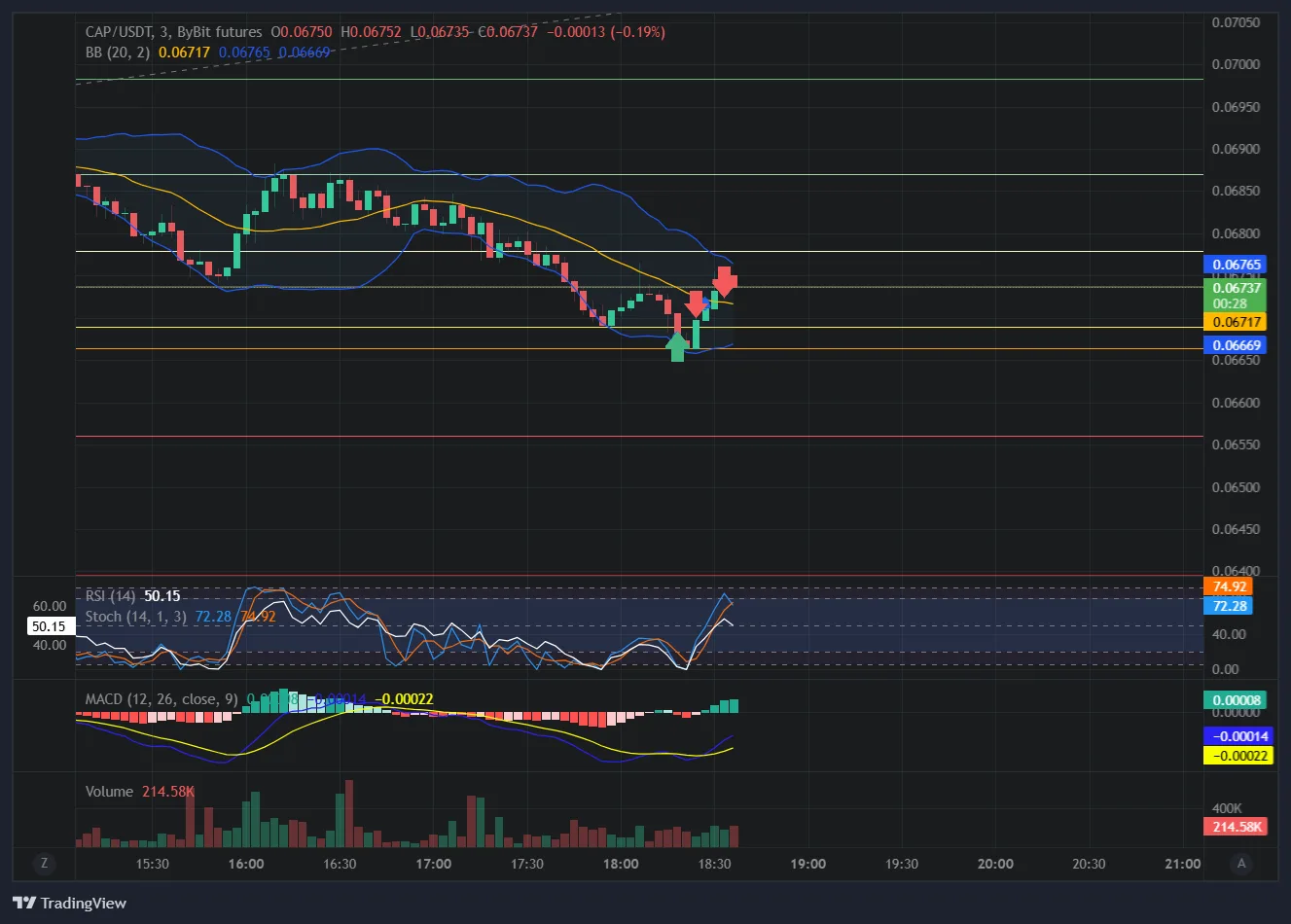The image size is (1291, 924).
Task: Click the 18:30 label on time axis
Action: (x=714, y=864)
